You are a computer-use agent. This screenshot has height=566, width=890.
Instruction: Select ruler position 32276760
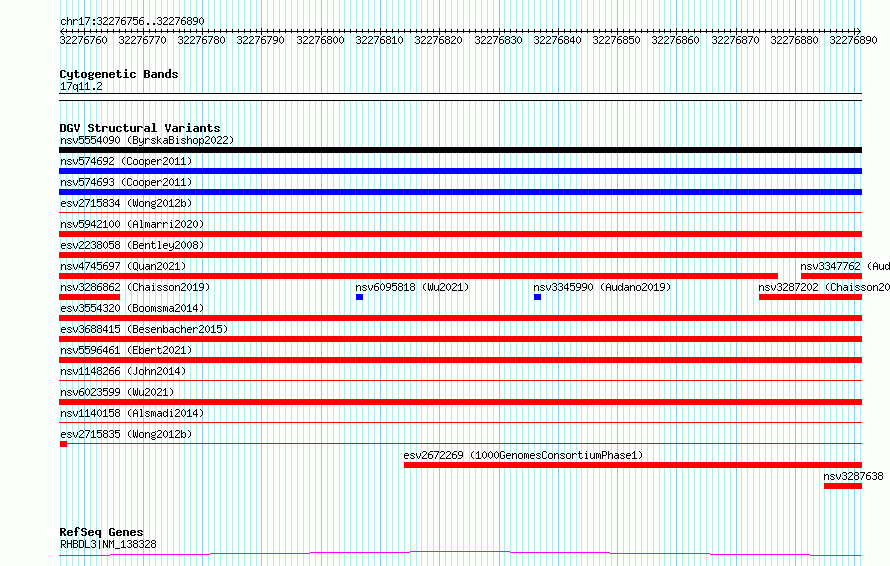pyautogui.click(x=83, y=40)
